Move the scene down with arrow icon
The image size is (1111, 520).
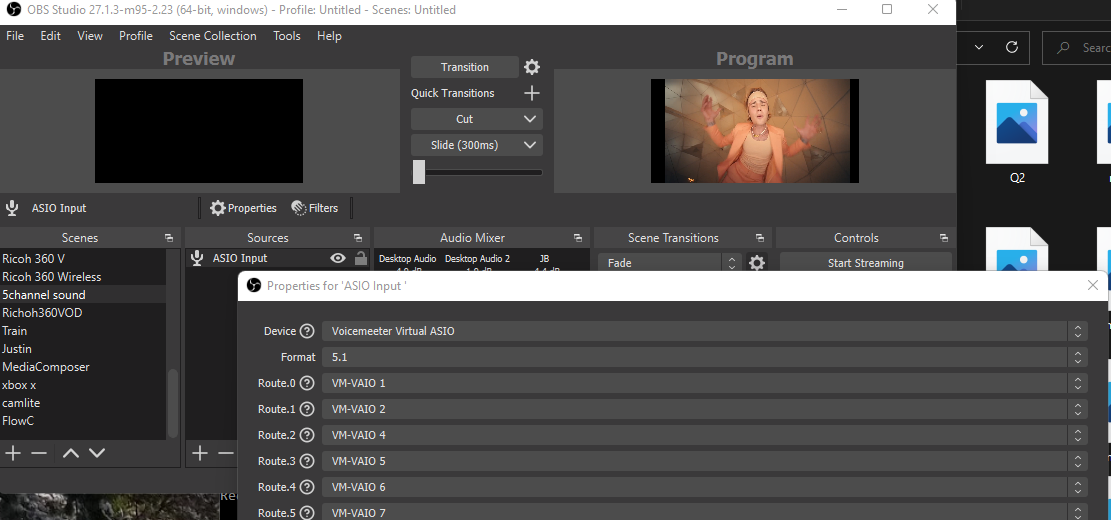pos(97,453)
